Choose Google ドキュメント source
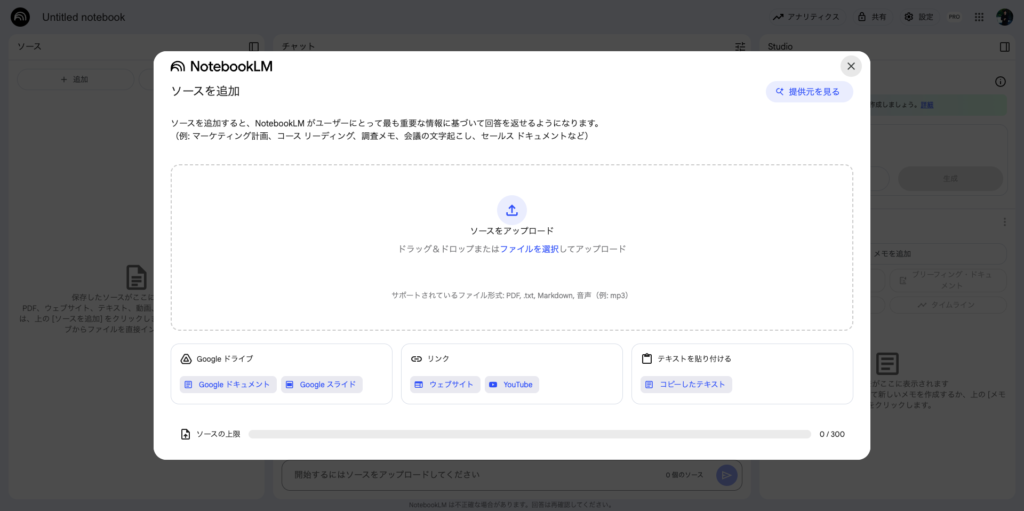 click(228, 385)
